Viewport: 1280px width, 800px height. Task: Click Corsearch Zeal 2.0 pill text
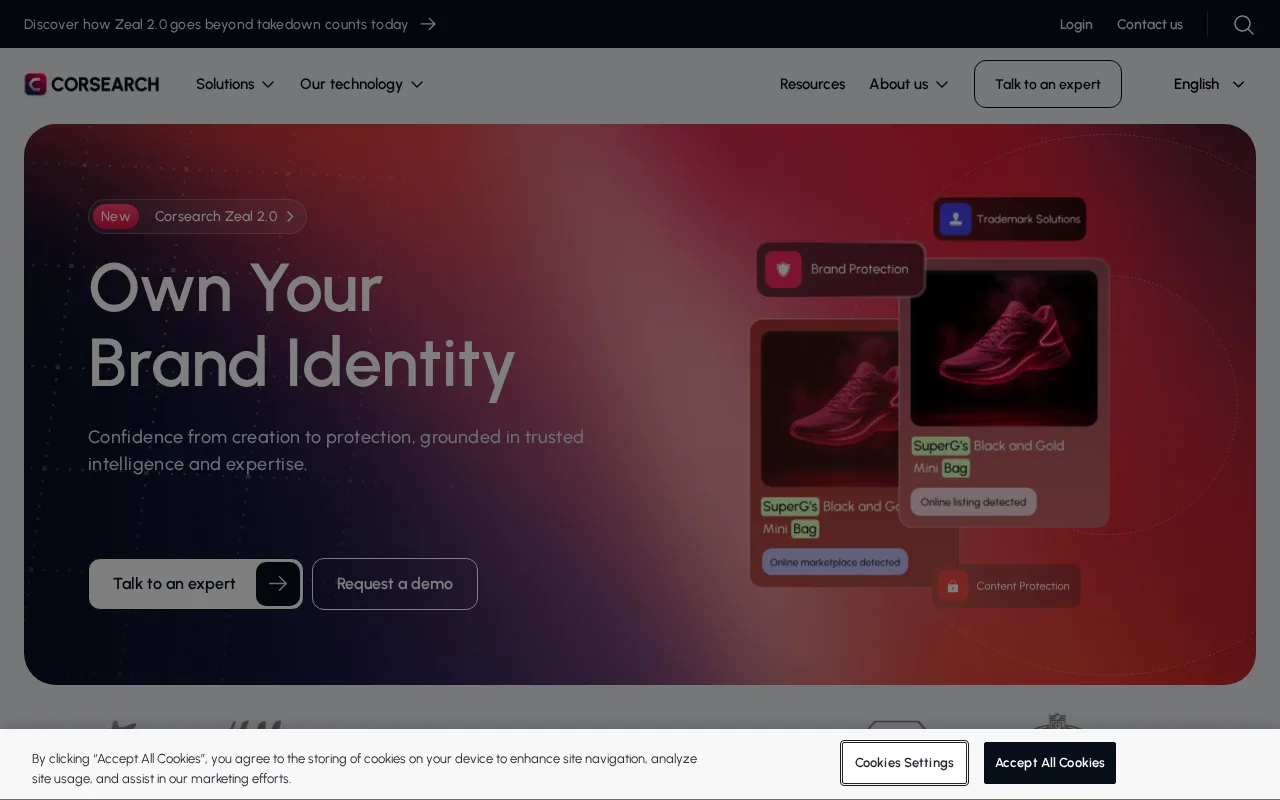(x=216, y=216)
